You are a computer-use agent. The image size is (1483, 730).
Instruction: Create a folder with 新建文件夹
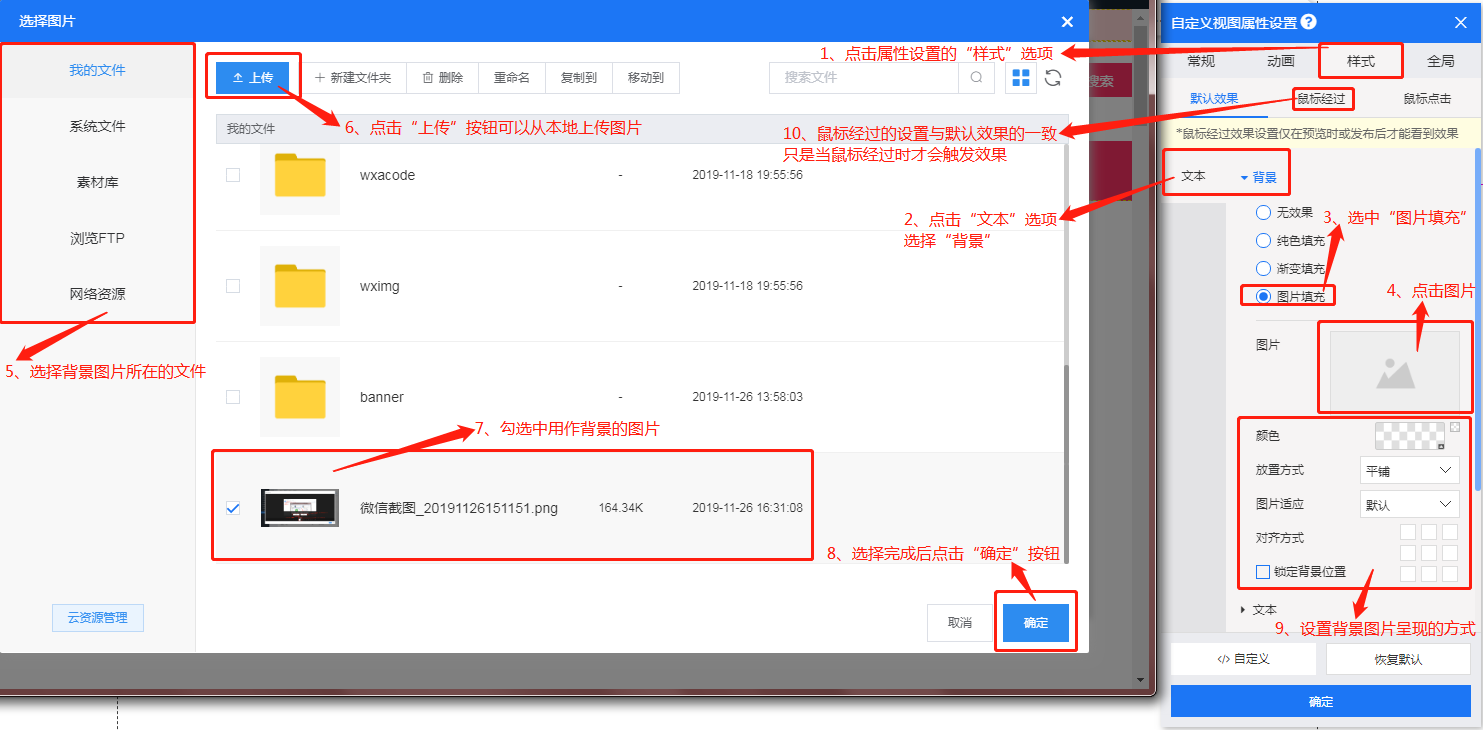point(352,78)
